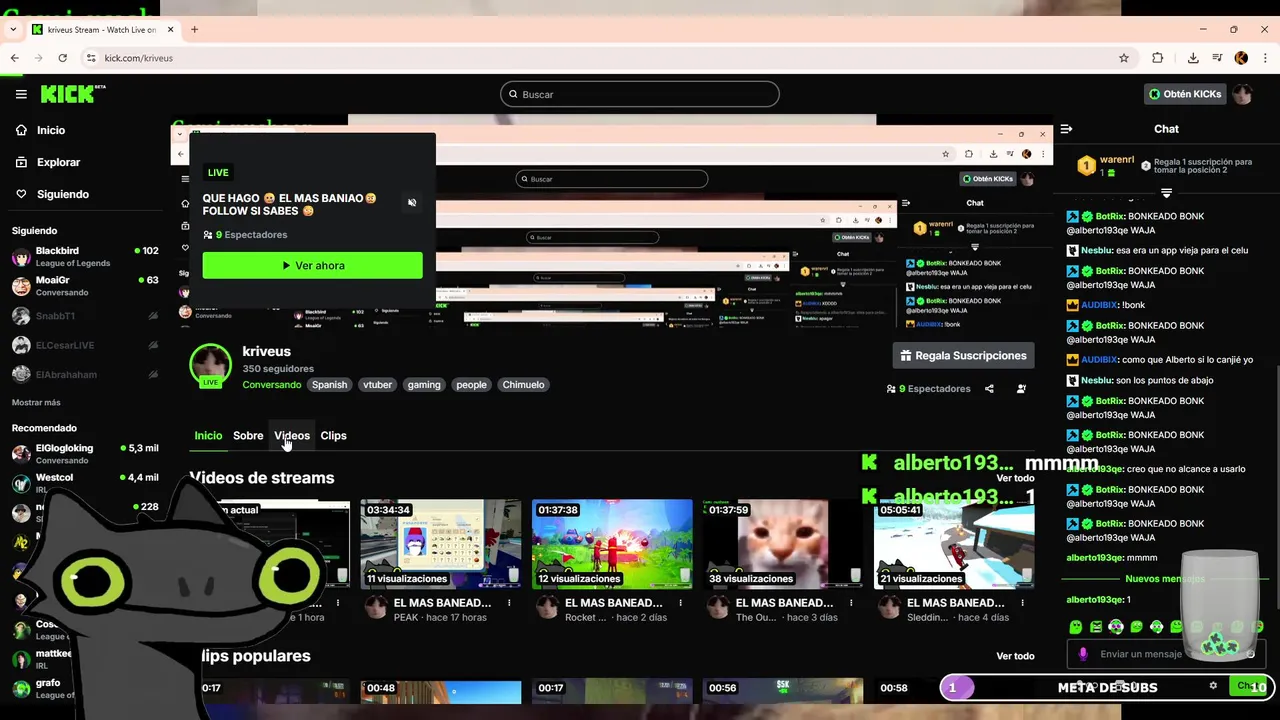Open recommended channel Westcol
The width and height of the screenshot is (1280, 720).
tap(85, 483)
